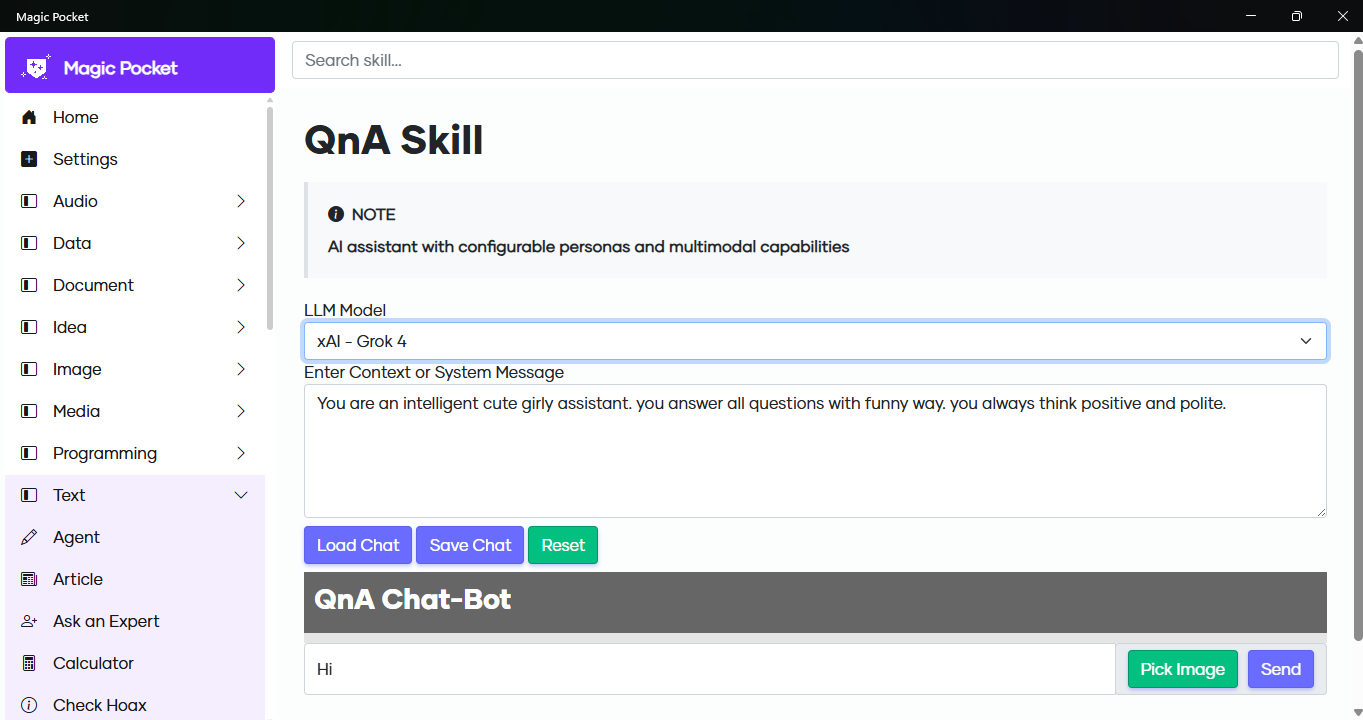Select the Agent pencil icon

[x=29, y=537]
